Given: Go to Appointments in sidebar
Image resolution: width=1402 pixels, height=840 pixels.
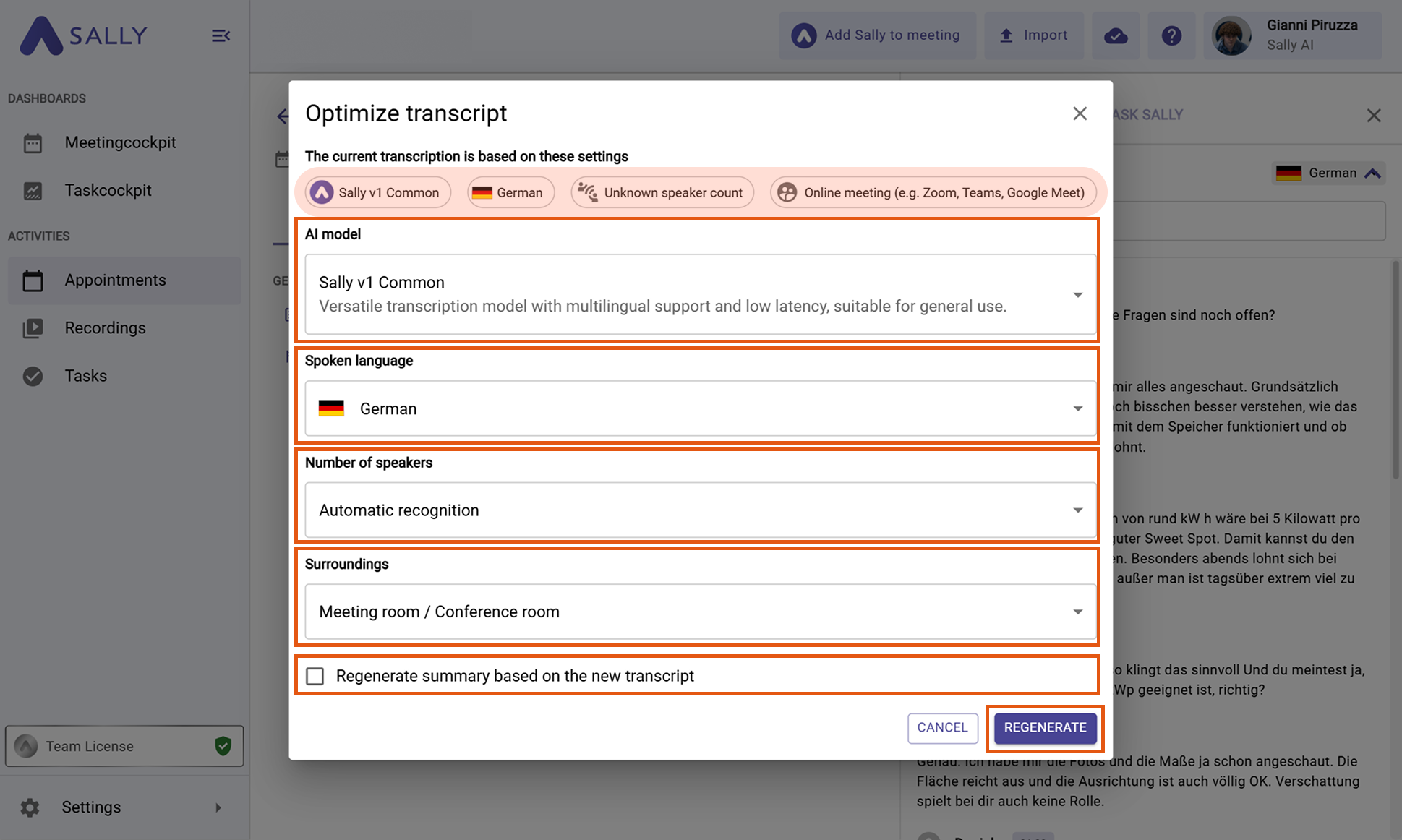Looking at the screenshot, I should point(116,280).
